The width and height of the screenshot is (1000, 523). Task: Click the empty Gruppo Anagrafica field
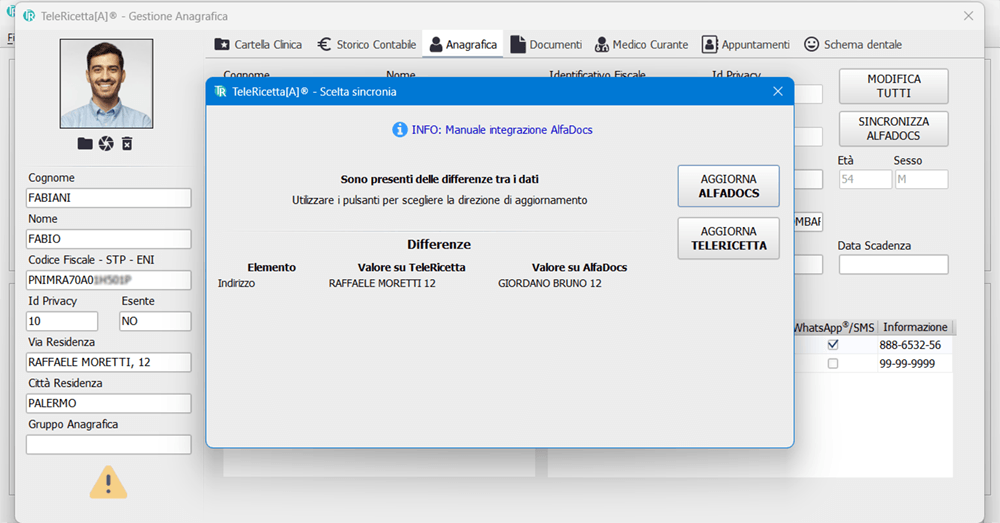[x=108, y=444]
